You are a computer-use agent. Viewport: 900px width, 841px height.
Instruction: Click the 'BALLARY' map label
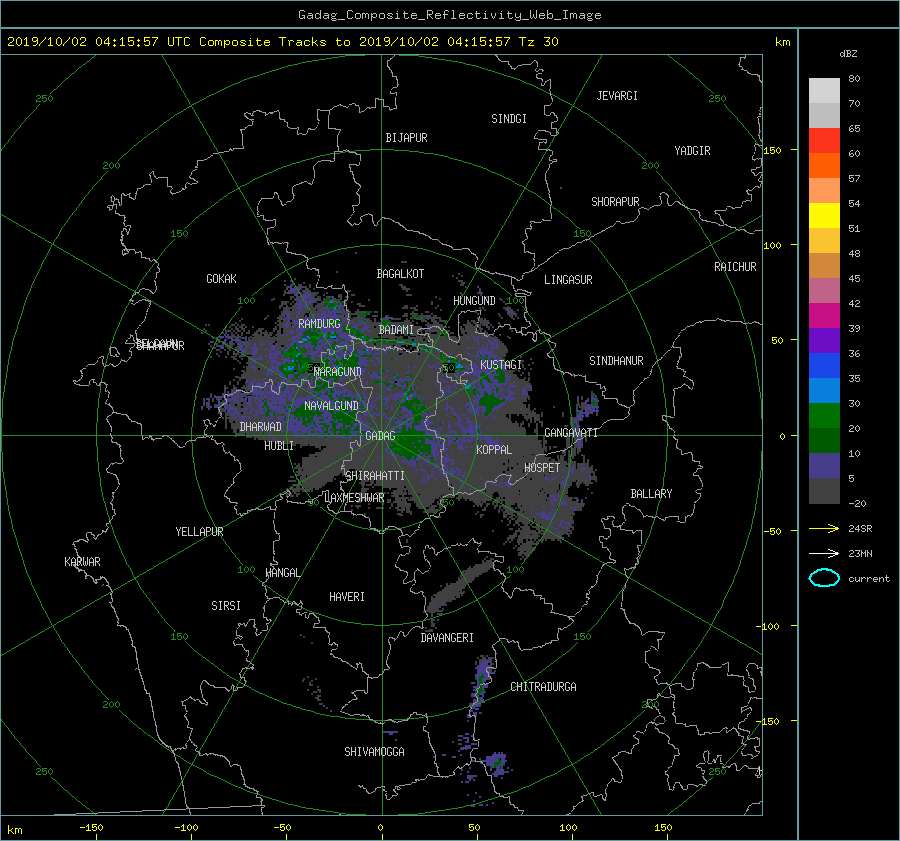pyautogui.click(x=651, y=494)
